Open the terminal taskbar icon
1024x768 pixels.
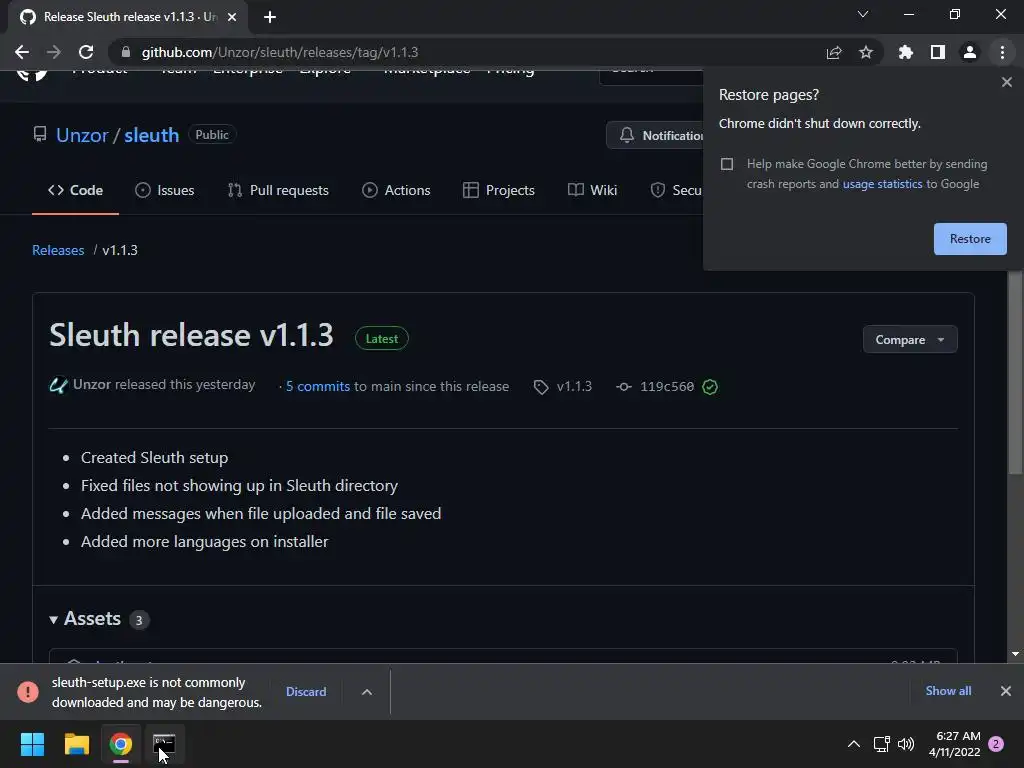click(164, 744)
